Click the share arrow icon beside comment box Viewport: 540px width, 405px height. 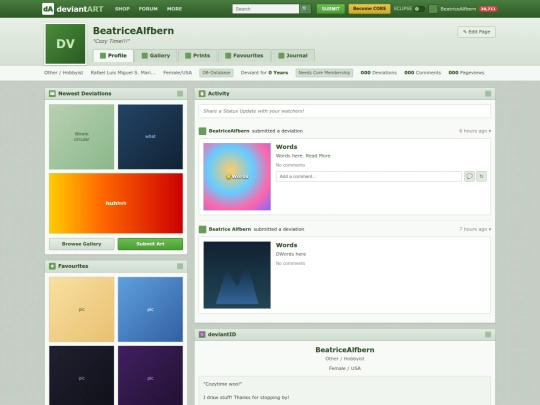[x=481, y=176]
